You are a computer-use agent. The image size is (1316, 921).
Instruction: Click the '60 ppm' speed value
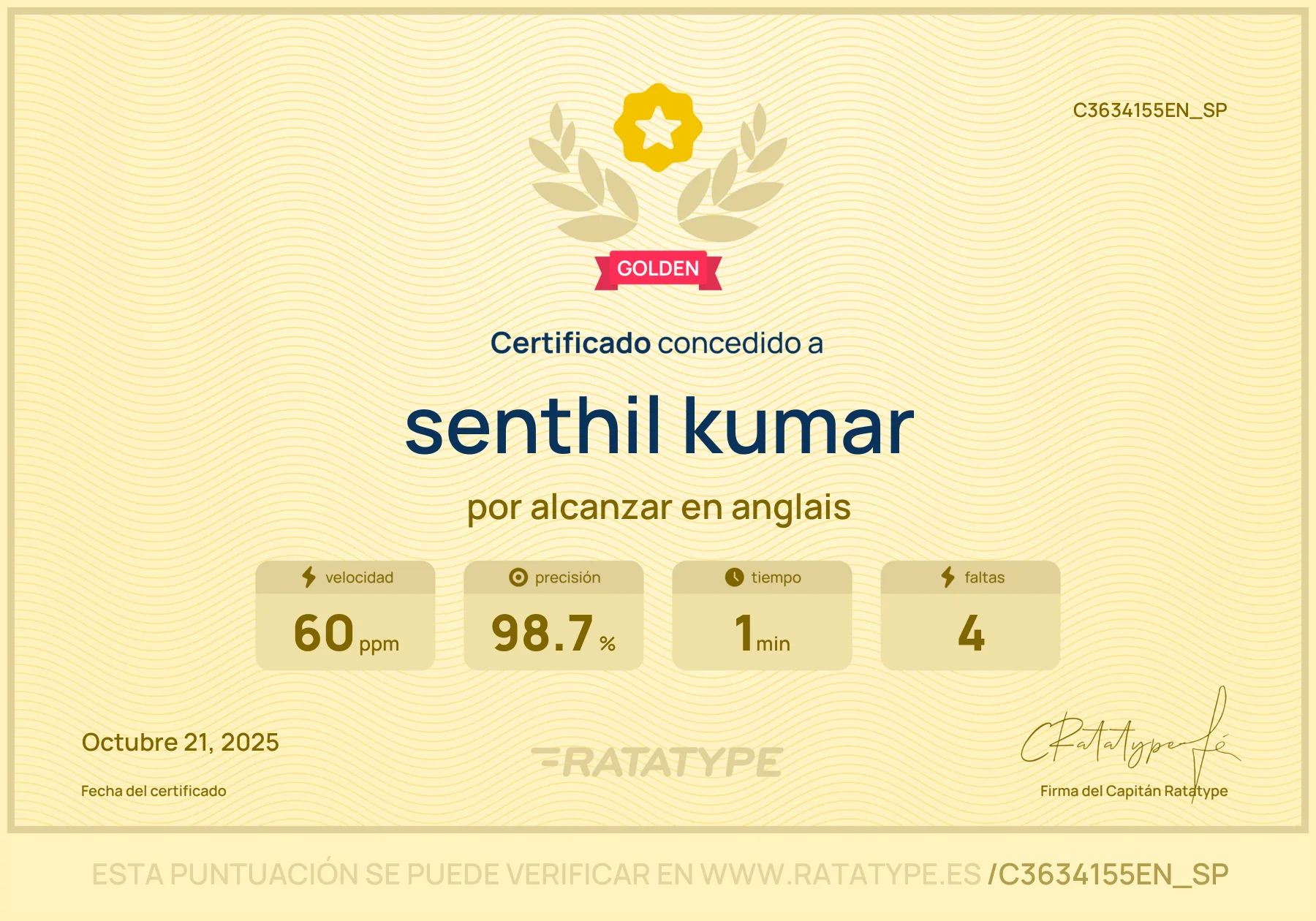[346, 633]
